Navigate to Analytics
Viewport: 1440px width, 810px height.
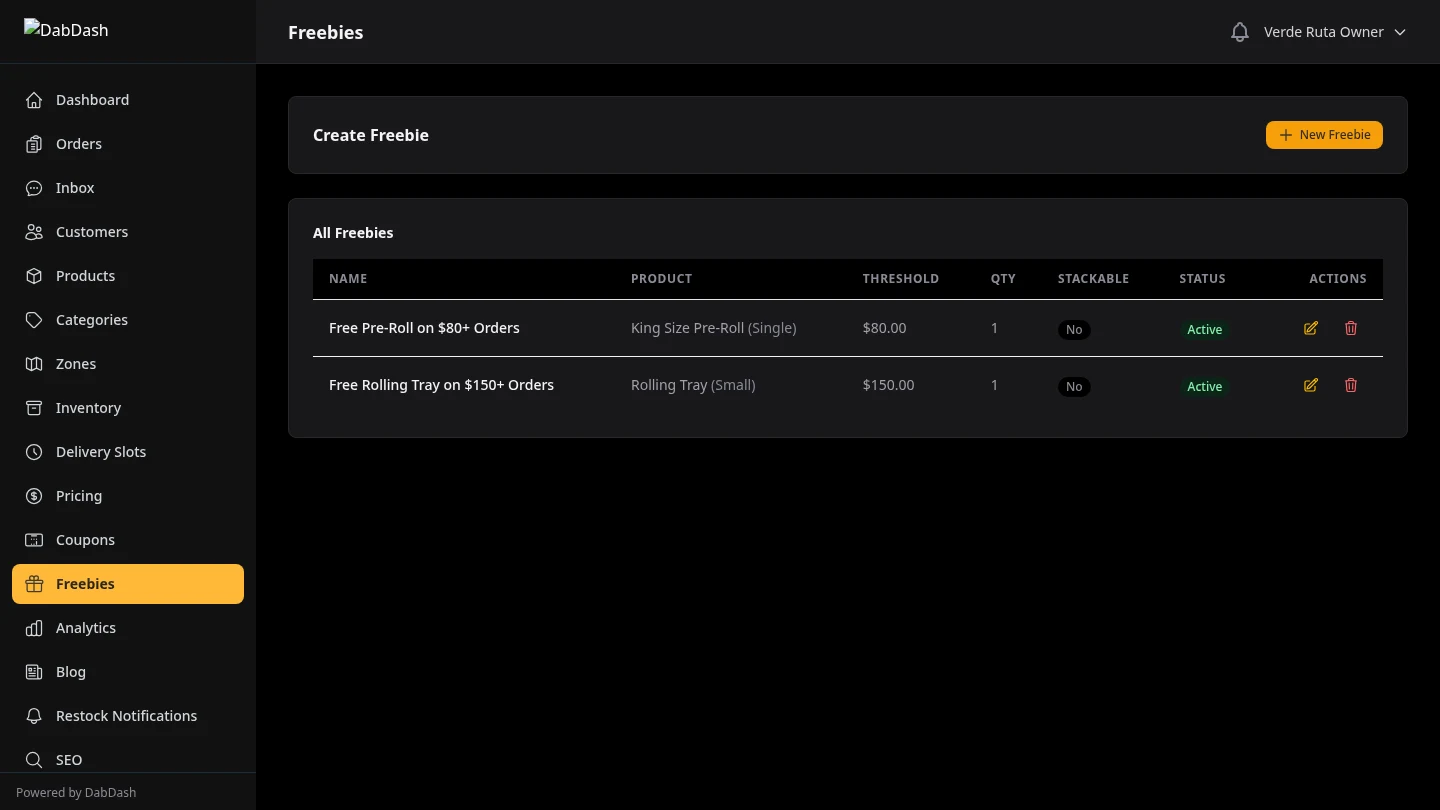[85, 627]
